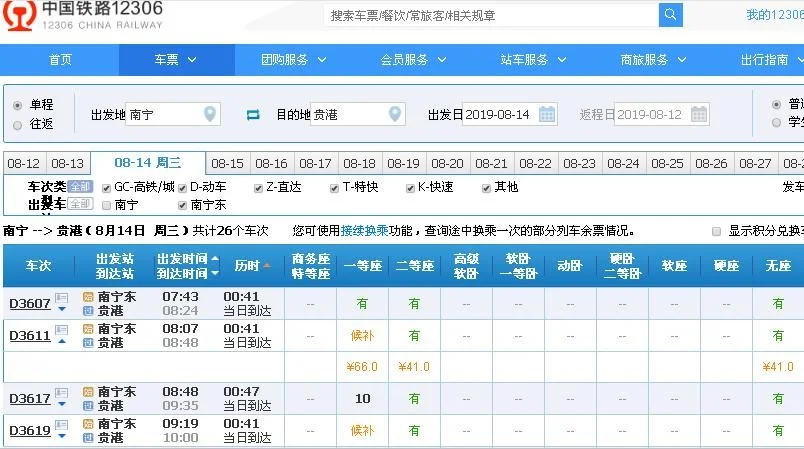Select the 08-20 date tab
The width and height of the screenshot is (804, 449).
[x=447, y=164]
